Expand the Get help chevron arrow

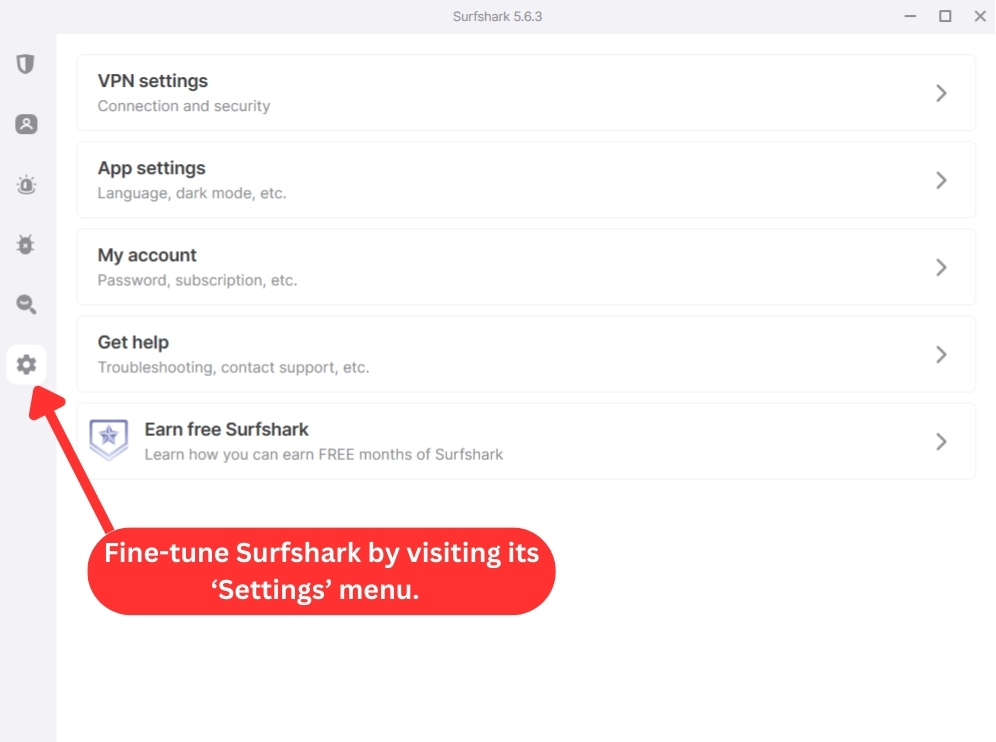[x=941, y=354]
